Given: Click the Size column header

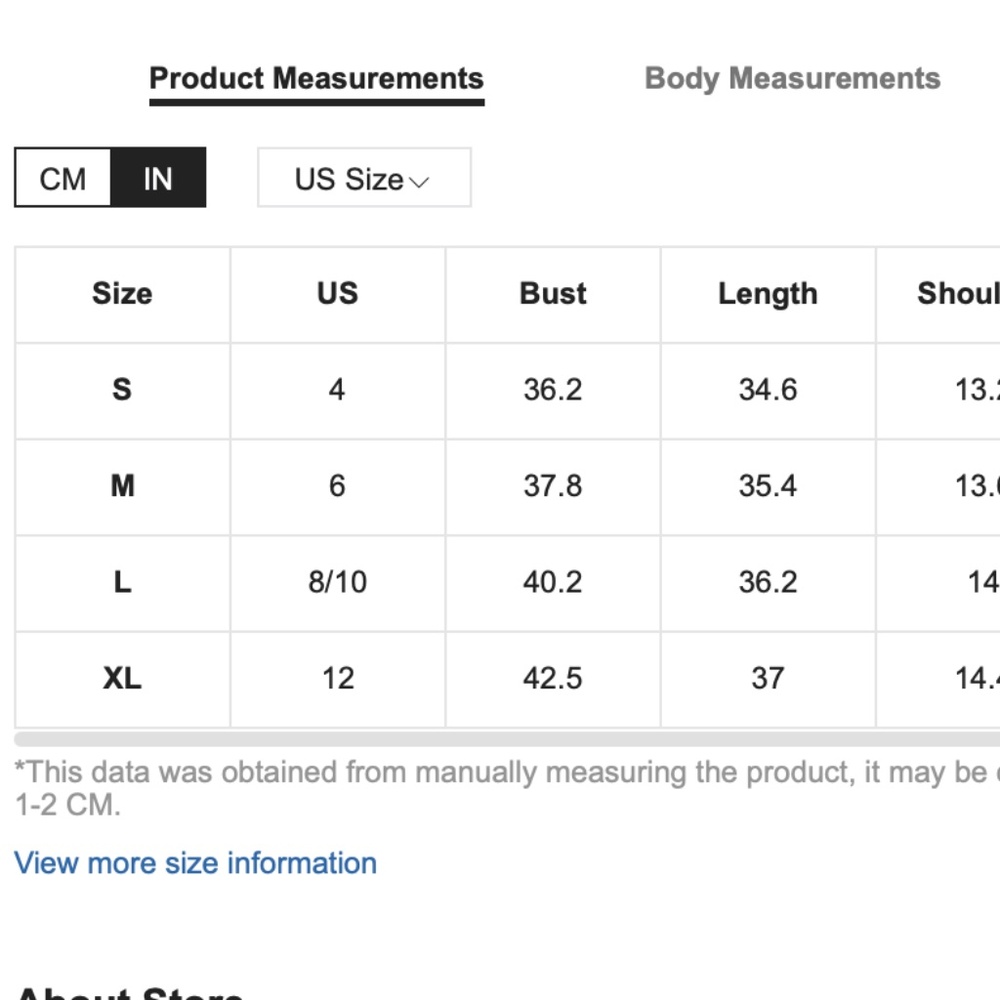Looking at the screenshot, I should (x=122, y=294).
